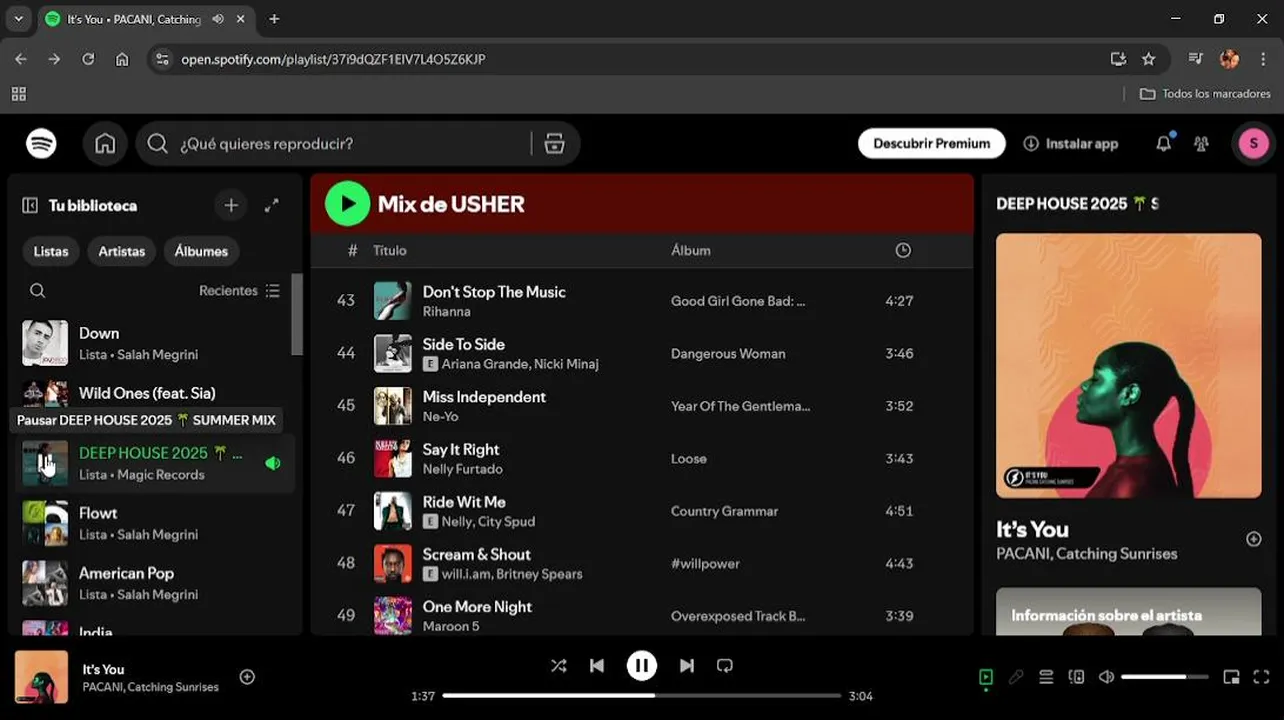Click Álbum column header
1284x720 pixels.
691,250
